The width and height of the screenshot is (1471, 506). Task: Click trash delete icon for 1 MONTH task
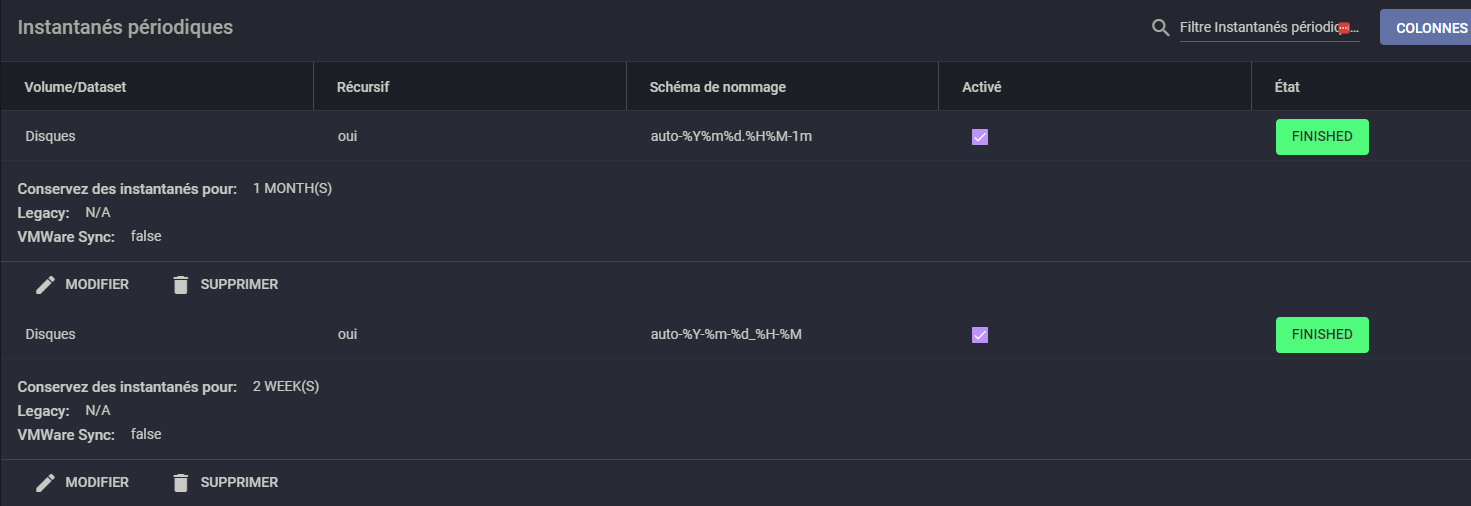click(x=181, y=285)
